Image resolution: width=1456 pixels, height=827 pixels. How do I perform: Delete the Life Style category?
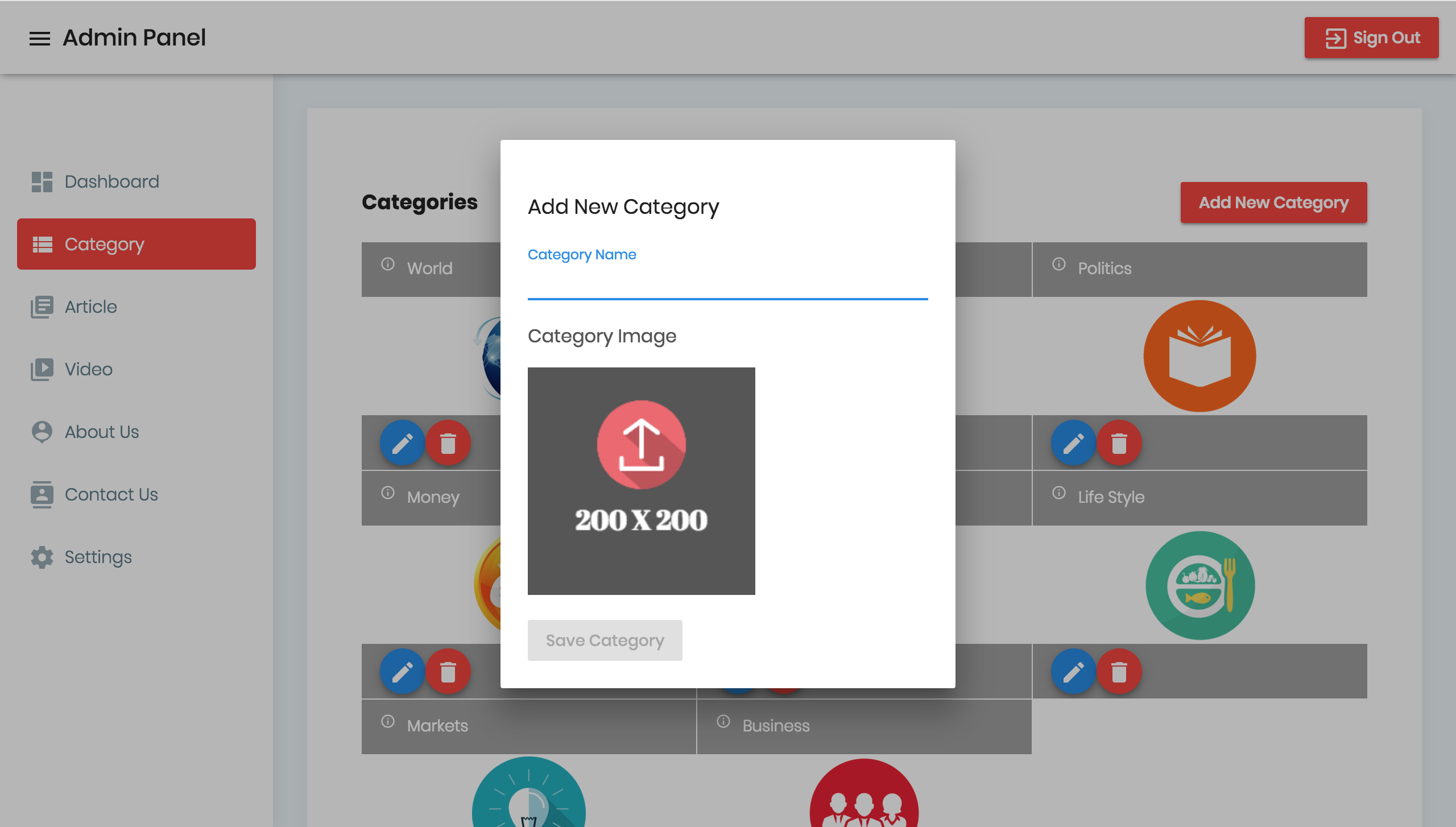1119,672
